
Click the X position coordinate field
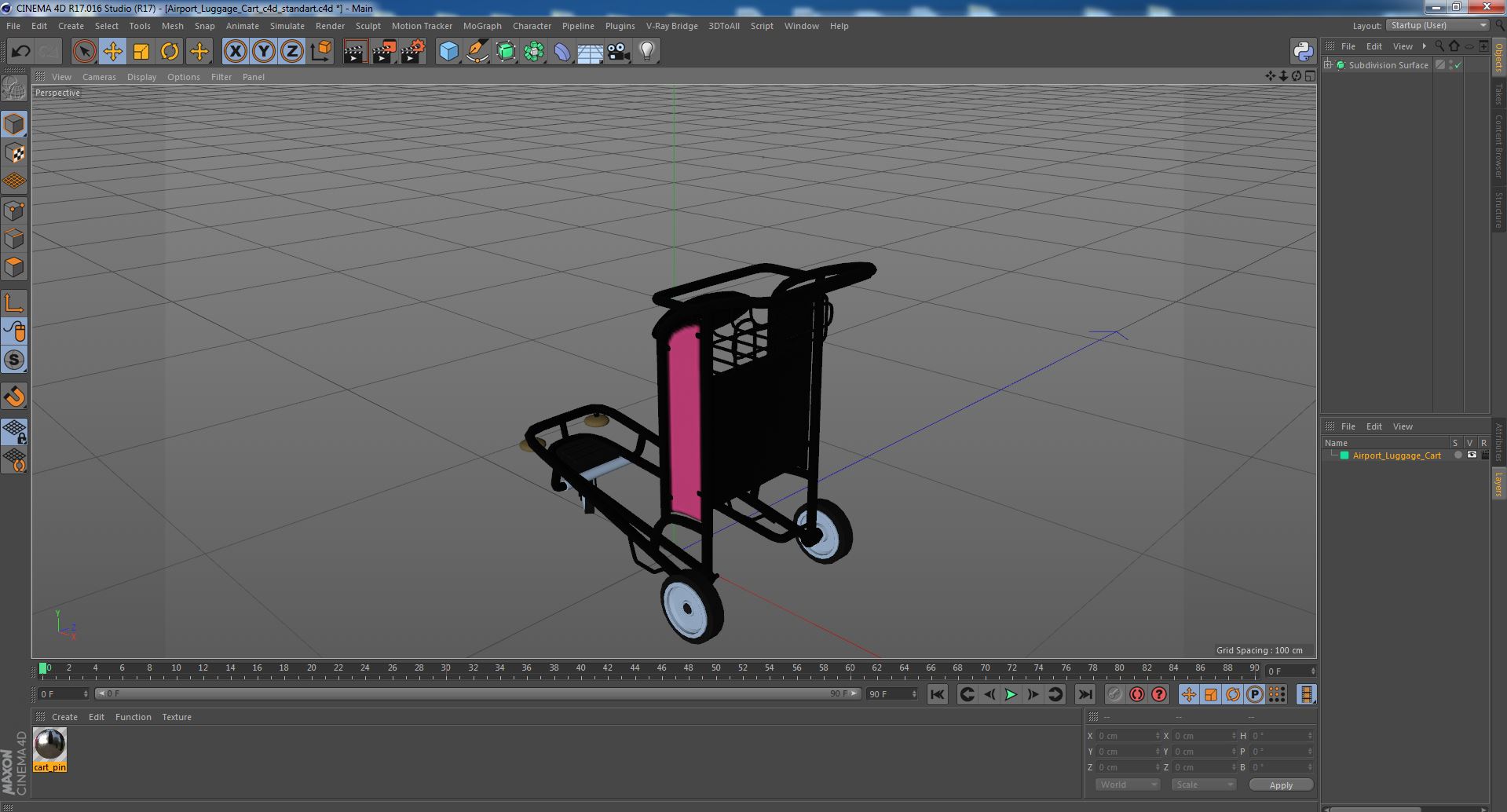coord(1128,736)
